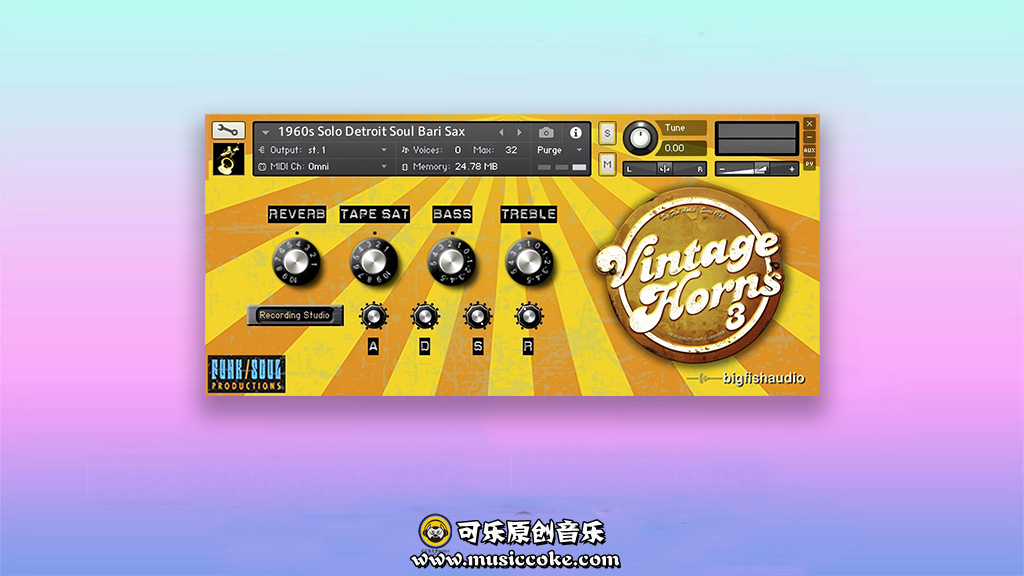Viewport: 1024px width, 576px height.
Task: Open instrument edit mode with wrench icon
Action: pyautogui.click(x=228, y=130)
